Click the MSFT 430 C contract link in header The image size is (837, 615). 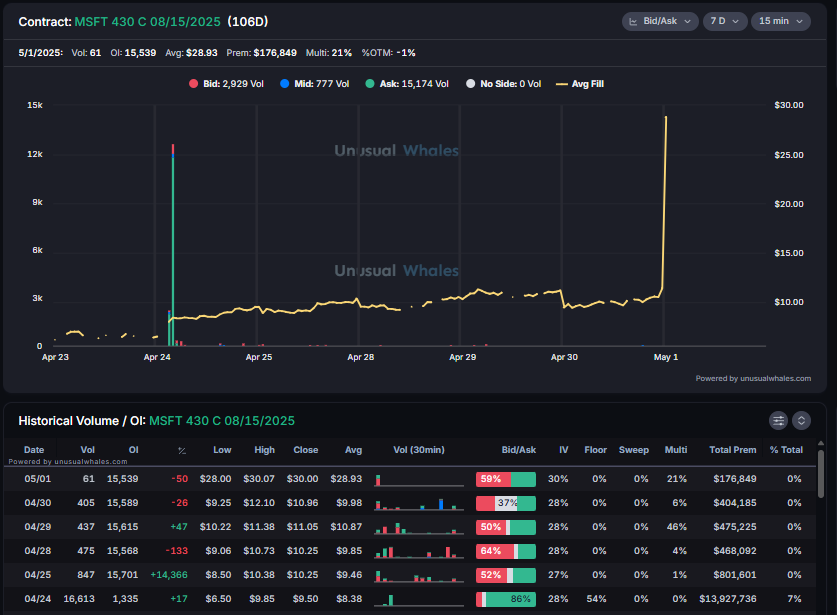click(147, 22)
